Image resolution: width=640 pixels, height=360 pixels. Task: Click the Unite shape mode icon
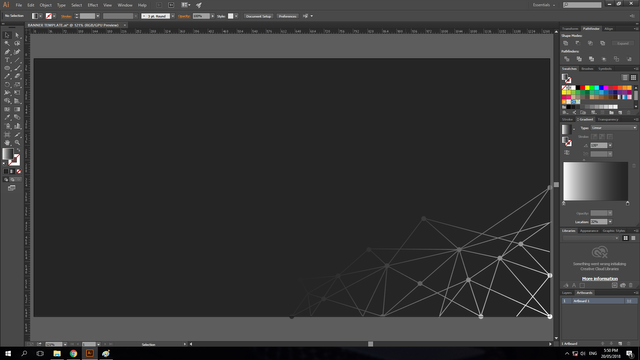pos(566,43)
